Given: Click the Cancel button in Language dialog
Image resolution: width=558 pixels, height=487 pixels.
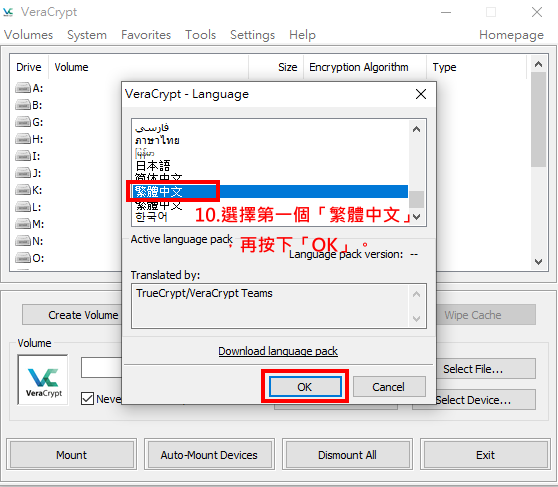Looking at the screenshot, I should [x=389, y=387].
